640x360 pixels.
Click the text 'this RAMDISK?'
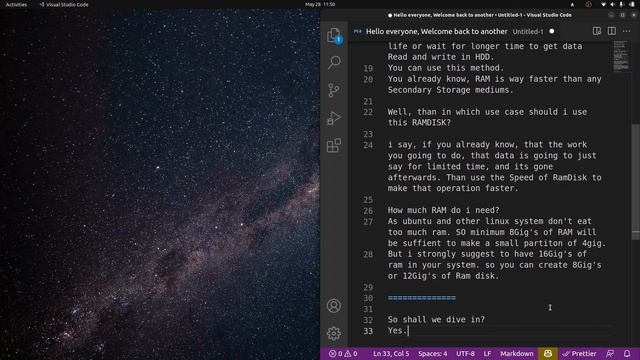[419, 122]
